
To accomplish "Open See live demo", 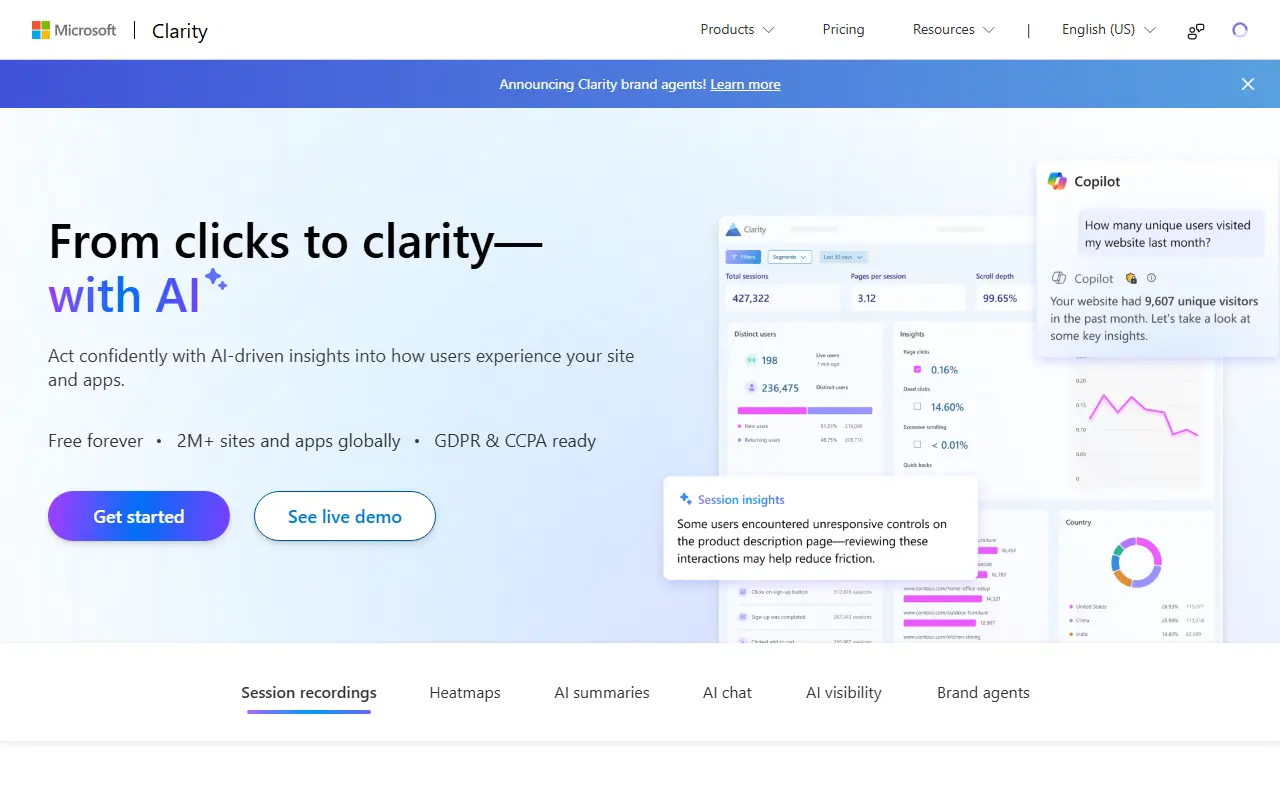I will click(345, 516).
